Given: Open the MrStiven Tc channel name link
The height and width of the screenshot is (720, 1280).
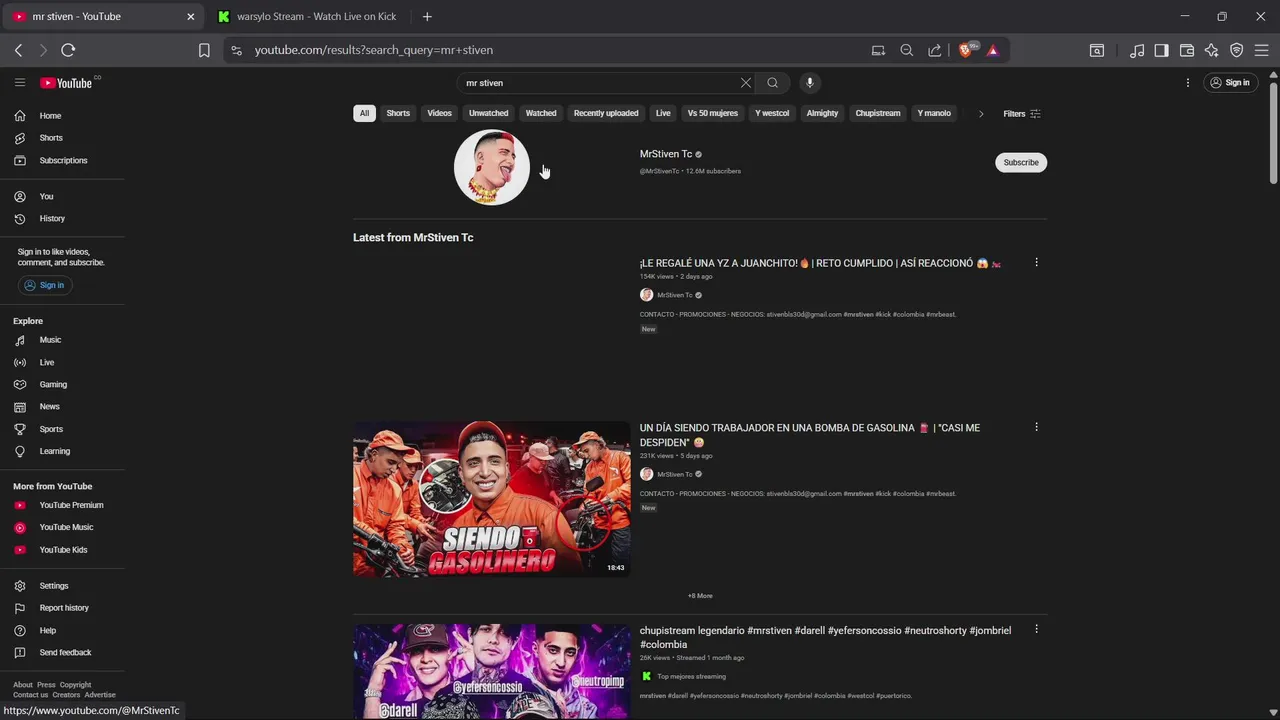Looking at the screenshot, I should click(x=666, y=154).
